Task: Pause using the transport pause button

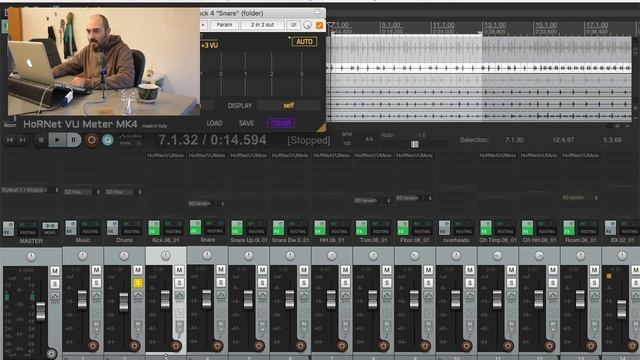Action: click(73, 140)
